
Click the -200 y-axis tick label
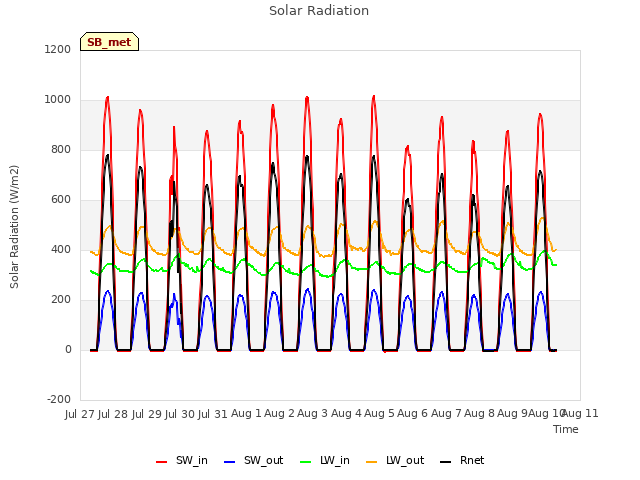coord(59,400)
